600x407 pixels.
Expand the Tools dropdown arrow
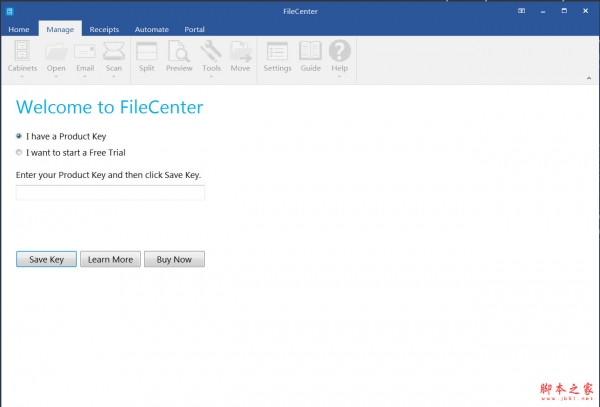pos(211,76)
